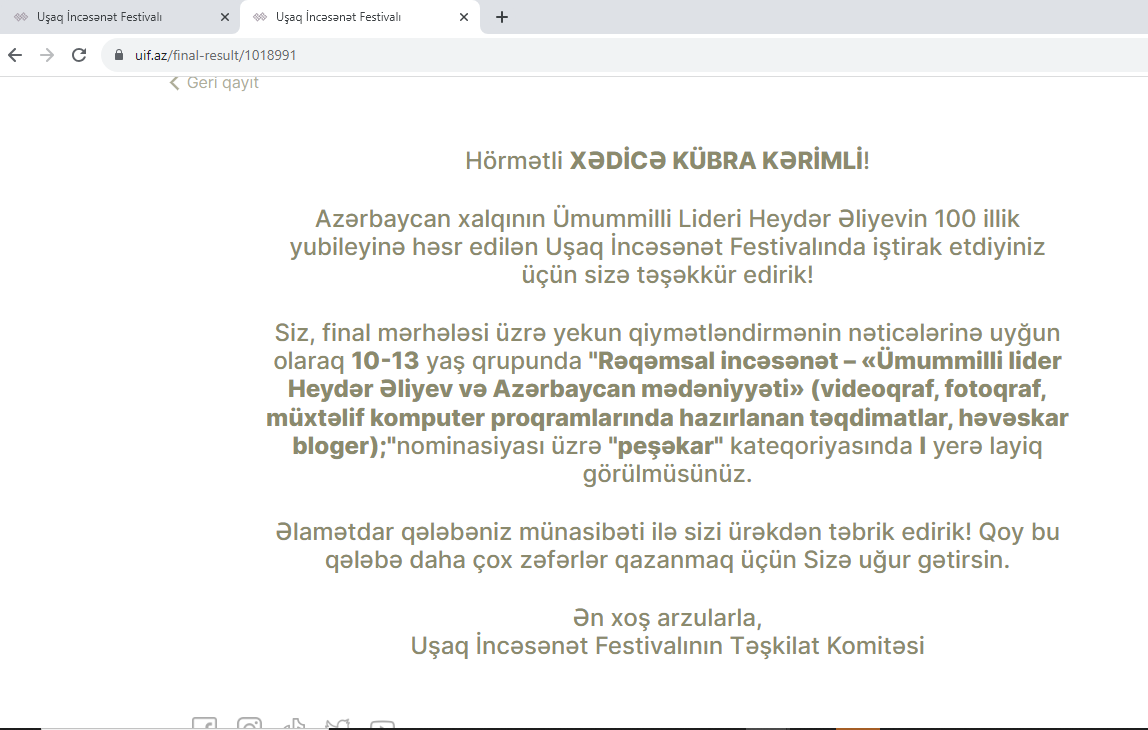The height and width of the screenshot is (730, 1148).
Task: Close the first Uşaq İncəsənət Festivalı tab
Action: click(225, 17)
